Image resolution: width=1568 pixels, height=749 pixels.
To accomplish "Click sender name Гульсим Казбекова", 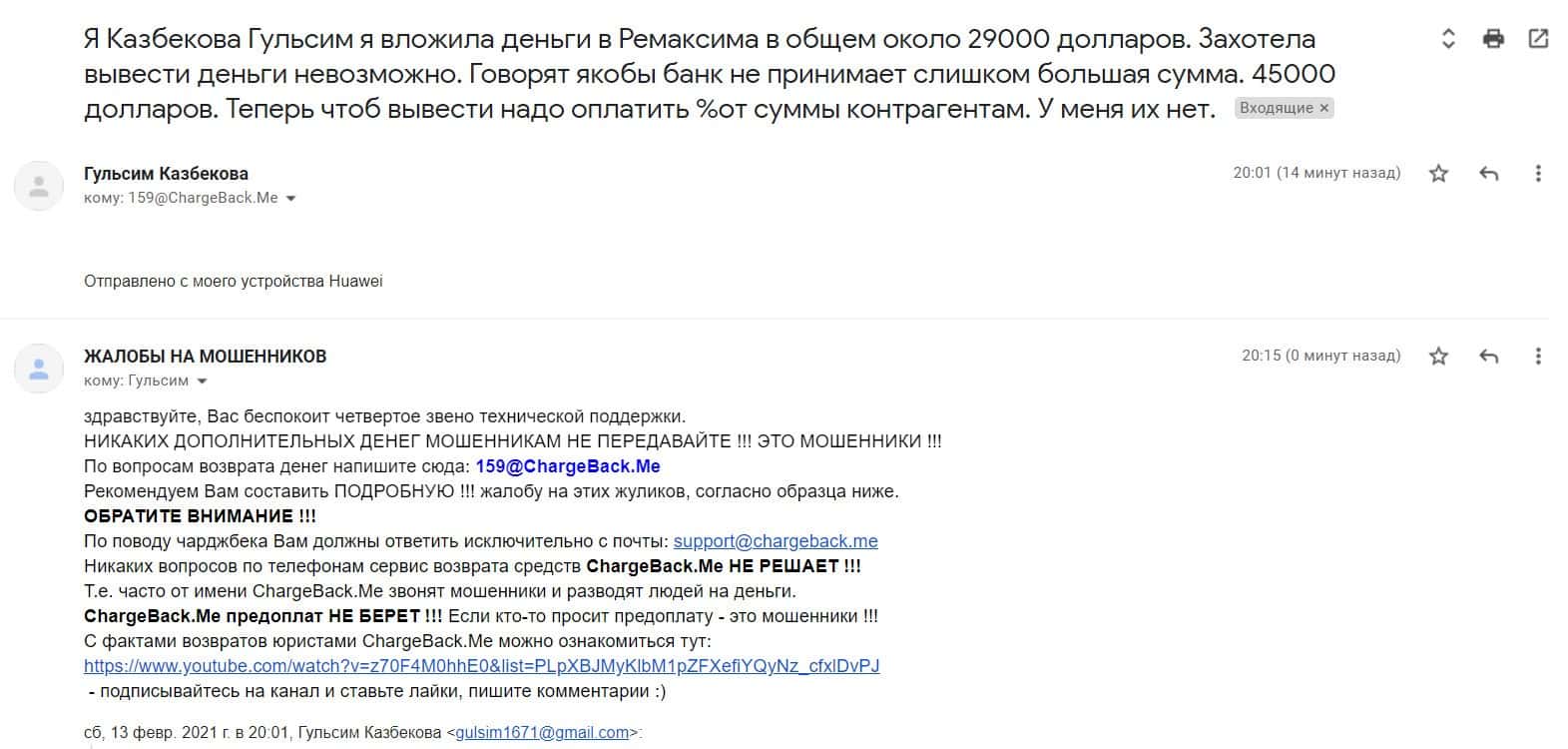I will tap(166, 174).
